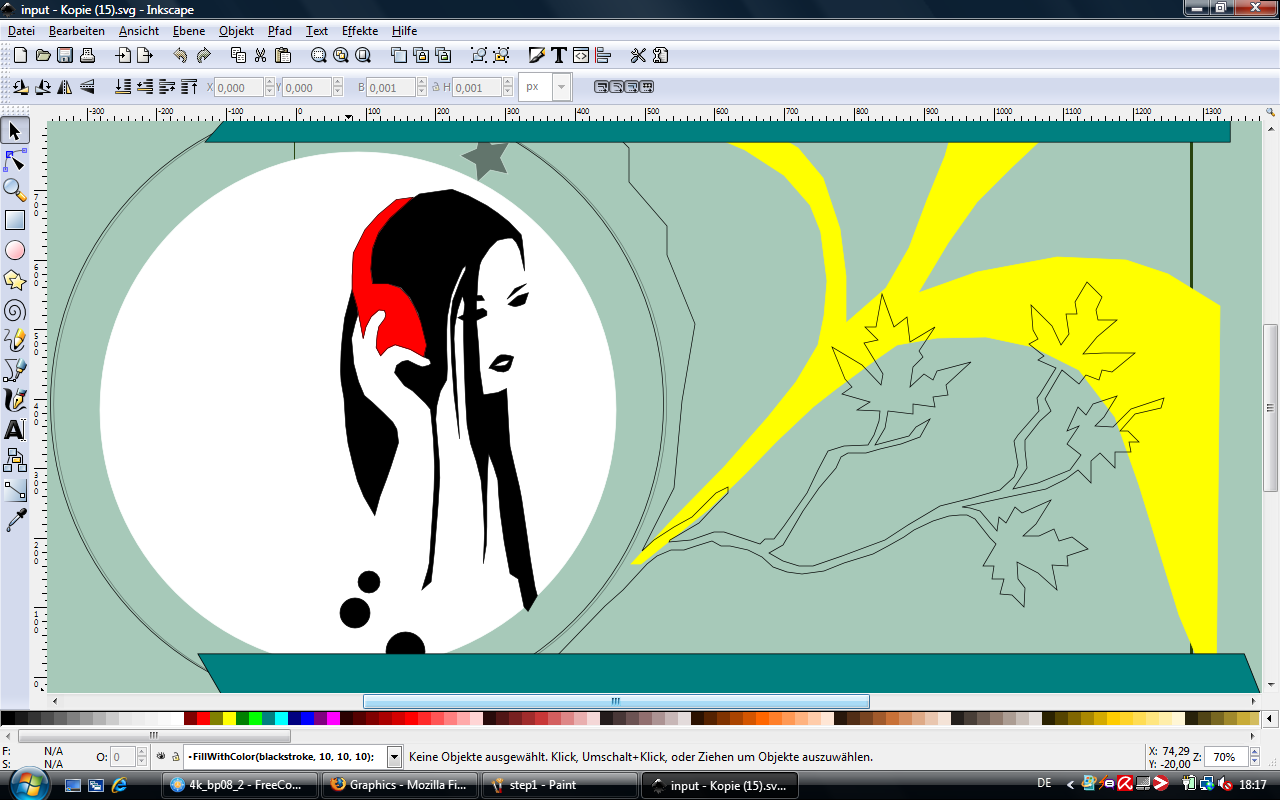Pick the Star and polygon tool
The image size is (1280, 800).
click(15, 280)
